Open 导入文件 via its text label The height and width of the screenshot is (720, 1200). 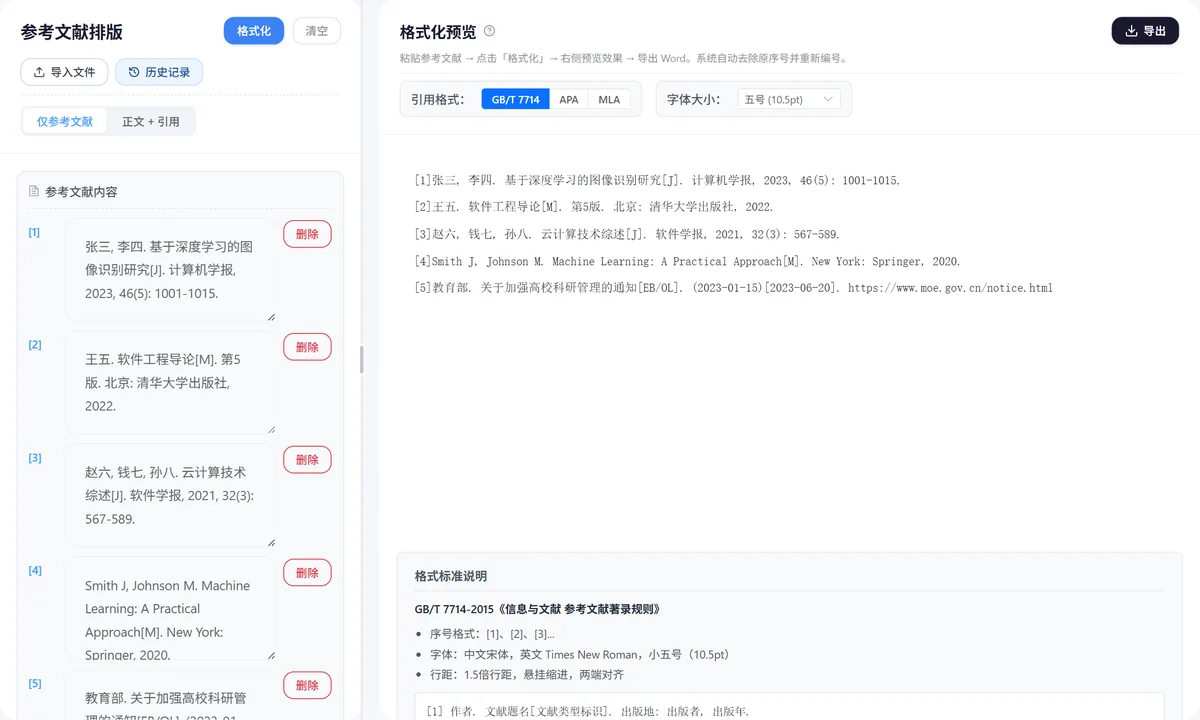73,72
